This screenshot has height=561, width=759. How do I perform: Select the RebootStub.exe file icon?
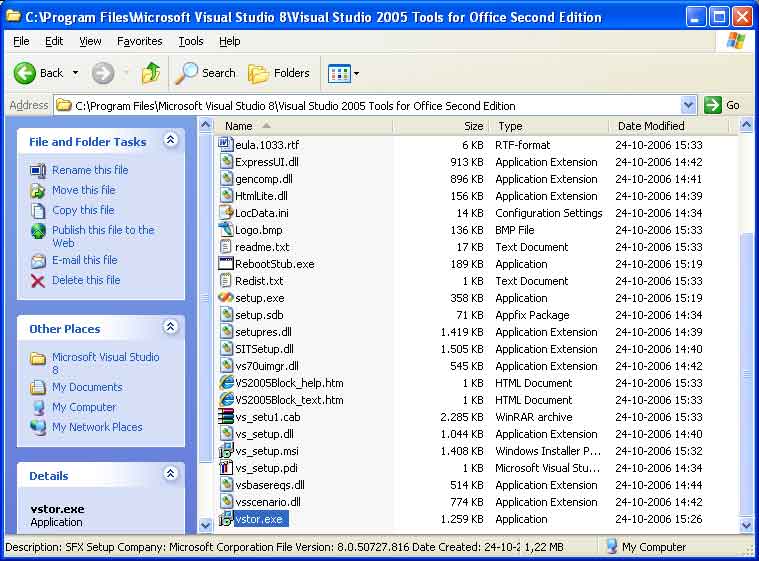pyautogui.click(x=226, y=263)
